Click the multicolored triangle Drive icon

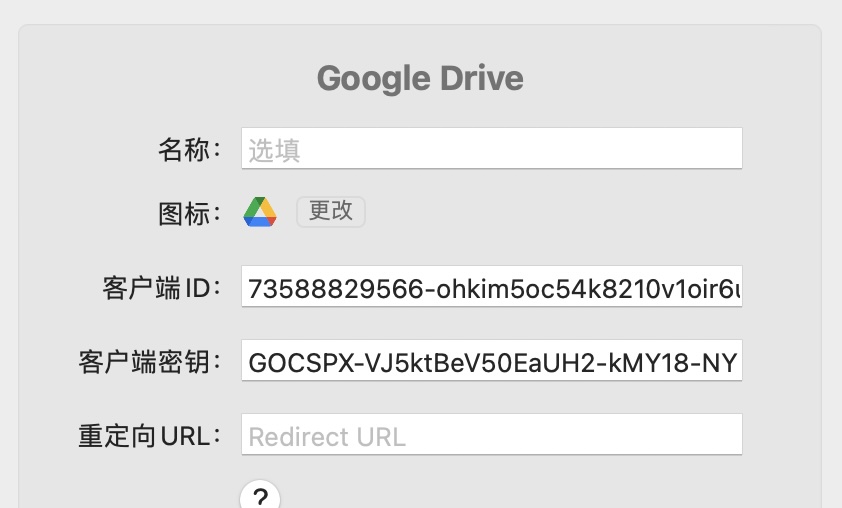pos(260,212)
